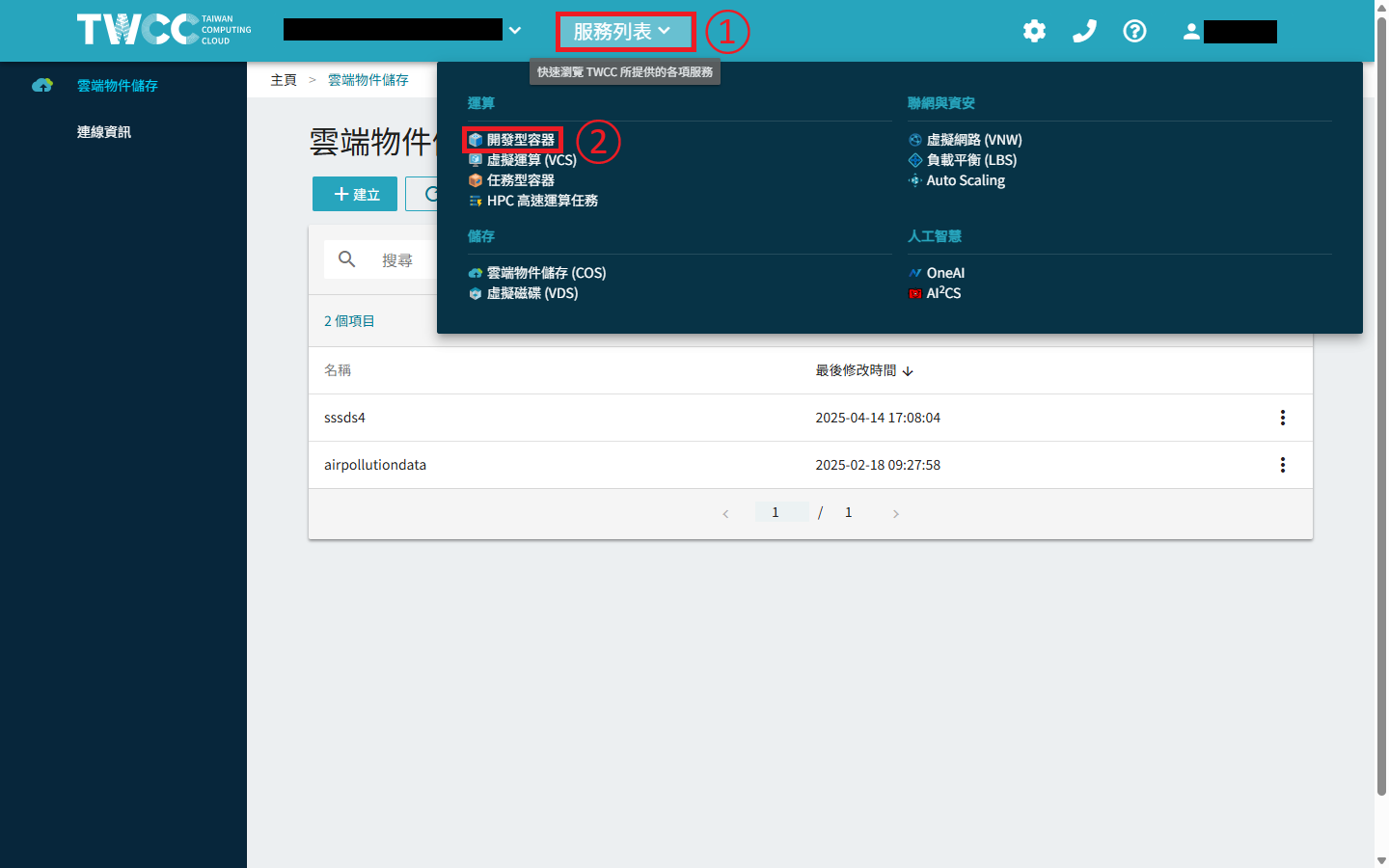
Task: Click the 負載平衡 (LBS) diamond icon
Action: pyautogui.click(x=914, y=160)
